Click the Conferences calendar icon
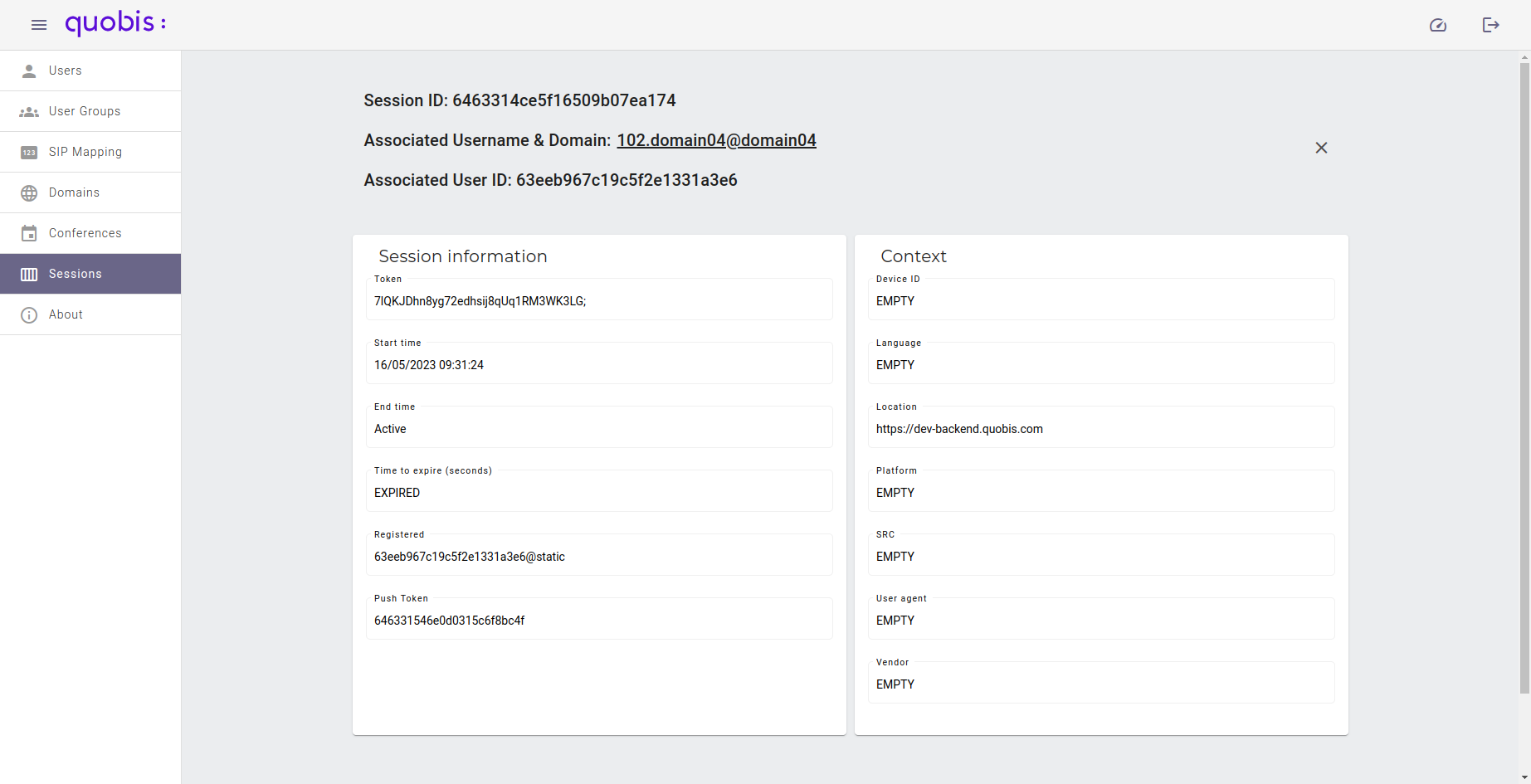The height and width of the screenshot is (784, 1531). tap(29, 233)
